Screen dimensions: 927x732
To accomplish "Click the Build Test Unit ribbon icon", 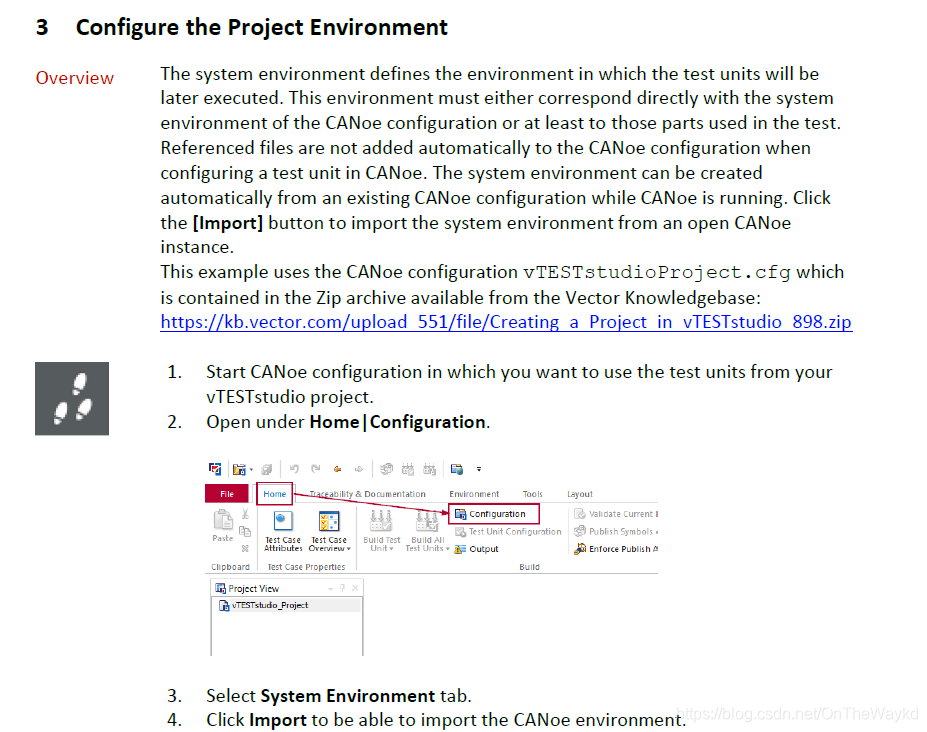I will pyautogui.click(x=381, y=521).
